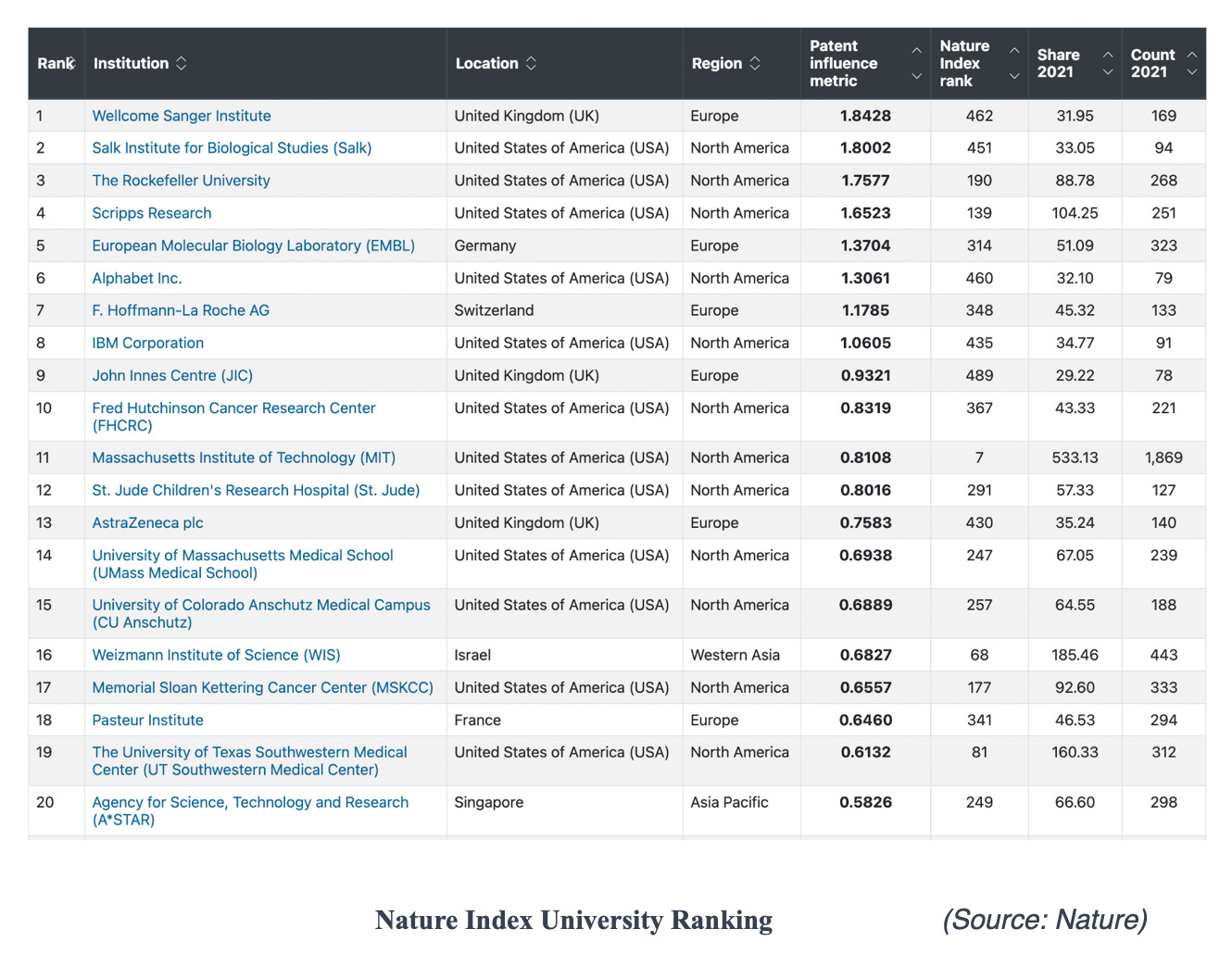Select Nature Index rank 7 cell

(x=979, y=458)
